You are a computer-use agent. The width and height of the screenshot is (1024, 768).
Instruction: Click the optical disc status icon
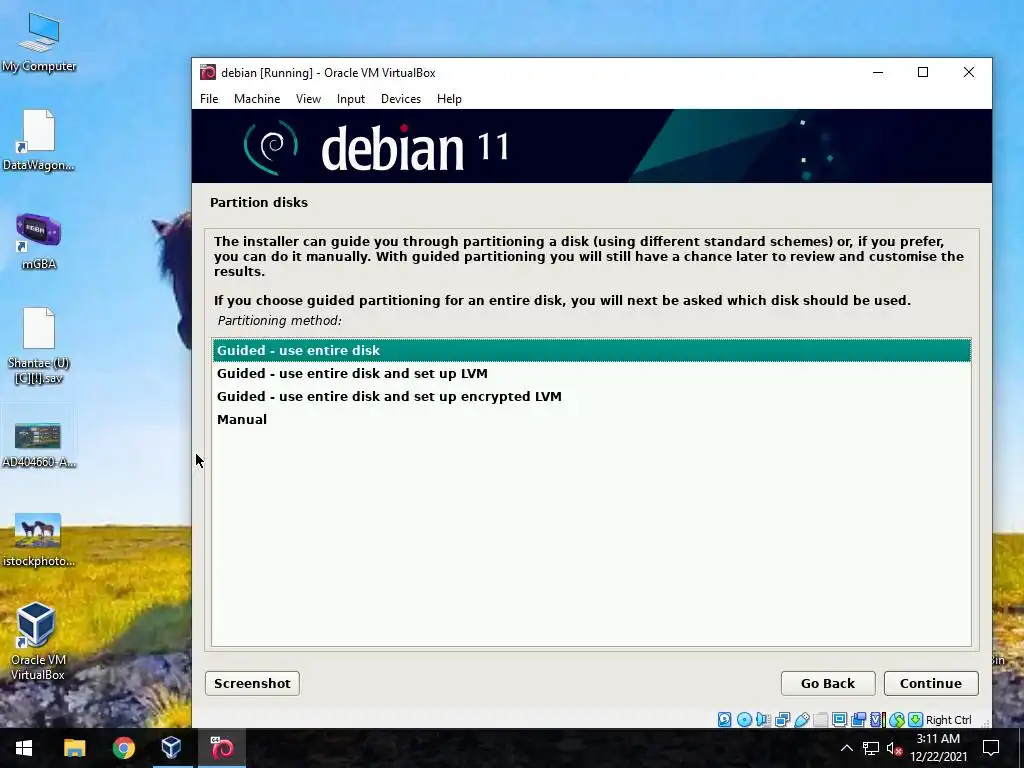(x=744, y=720)
